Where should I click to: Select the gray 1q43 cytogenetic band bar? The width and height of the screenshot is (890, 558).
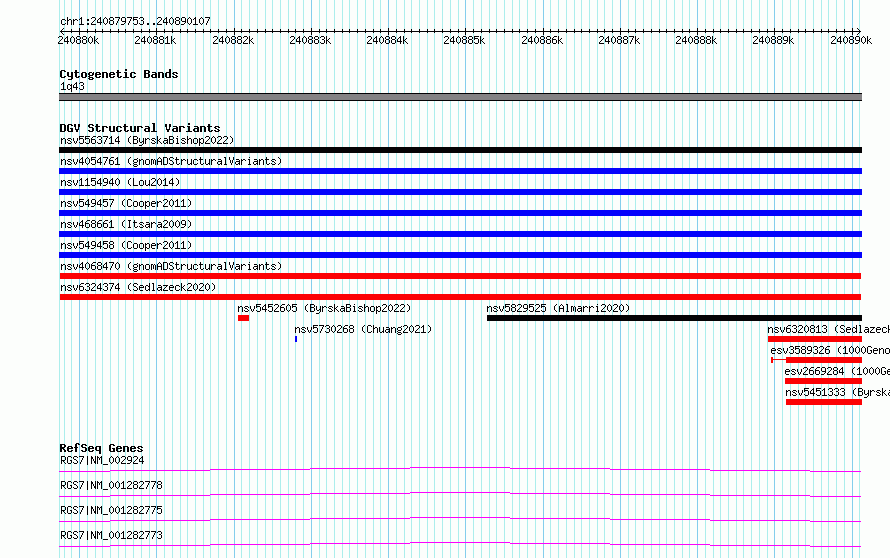coord(460,97)
